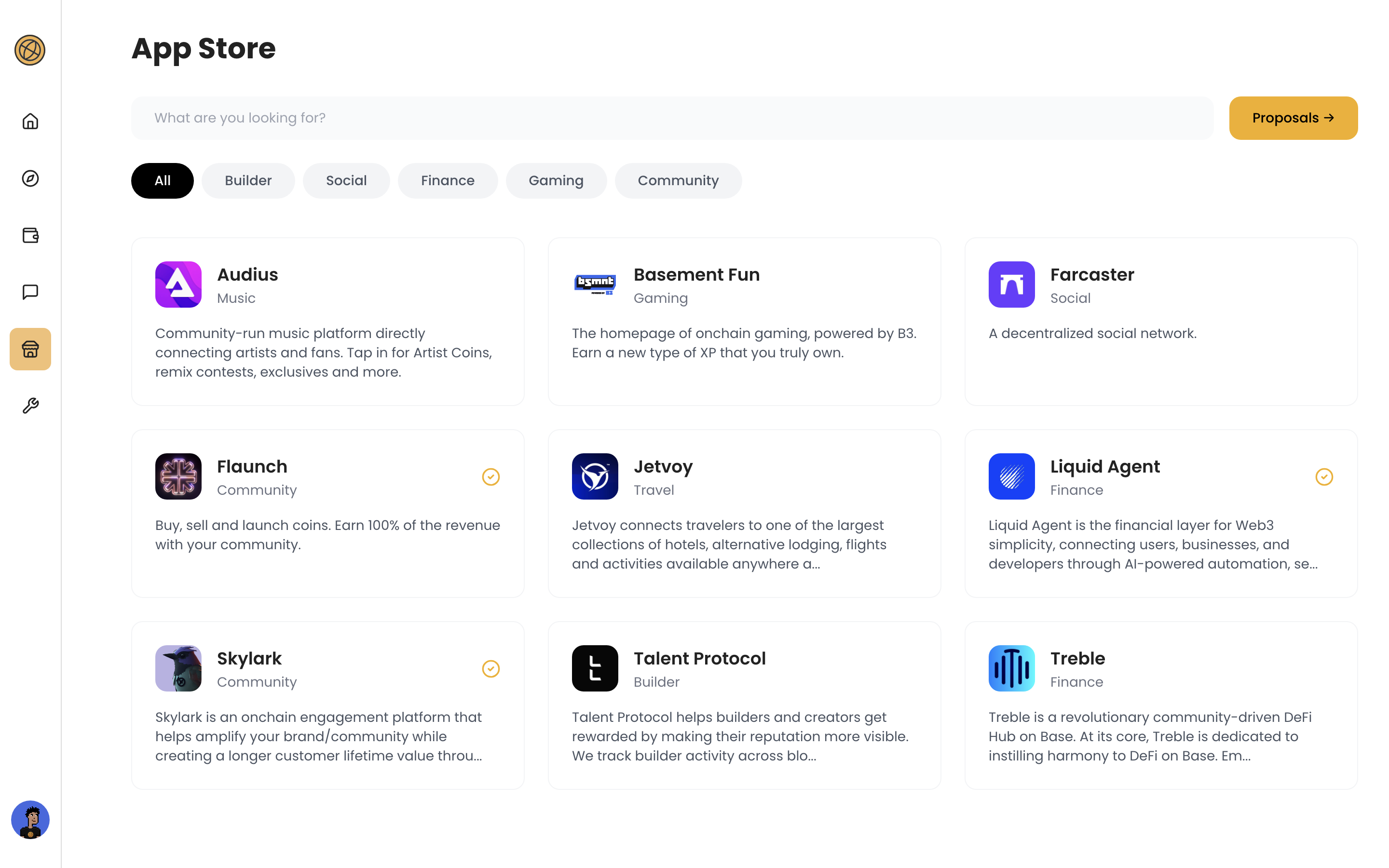Open the Home section in sidebar
This screenshot has height=868, width=1389.
coord(30,121)
